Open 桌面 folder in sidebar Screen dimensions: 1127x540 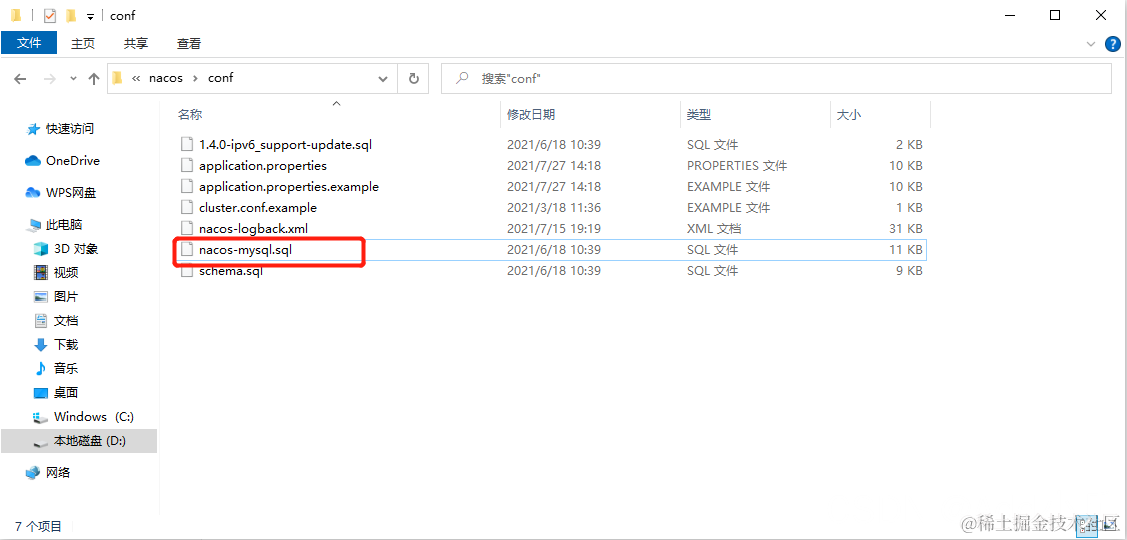66,393
